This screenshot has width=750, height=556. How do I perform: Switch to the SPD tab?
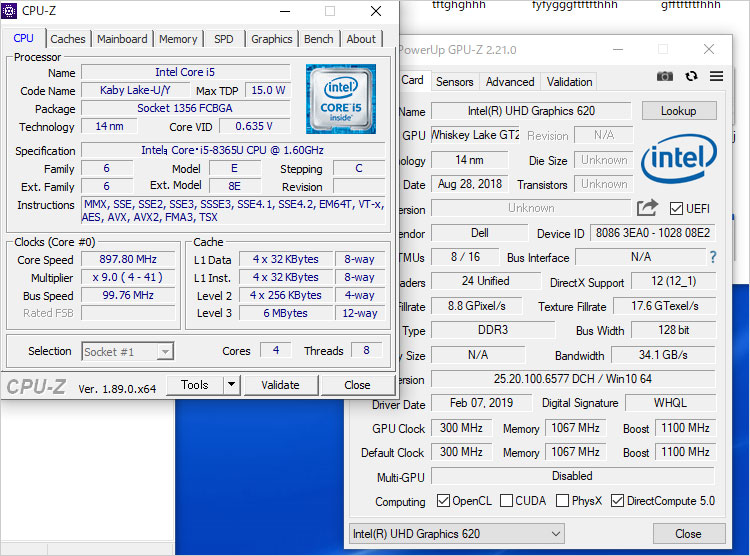point(223,39)
